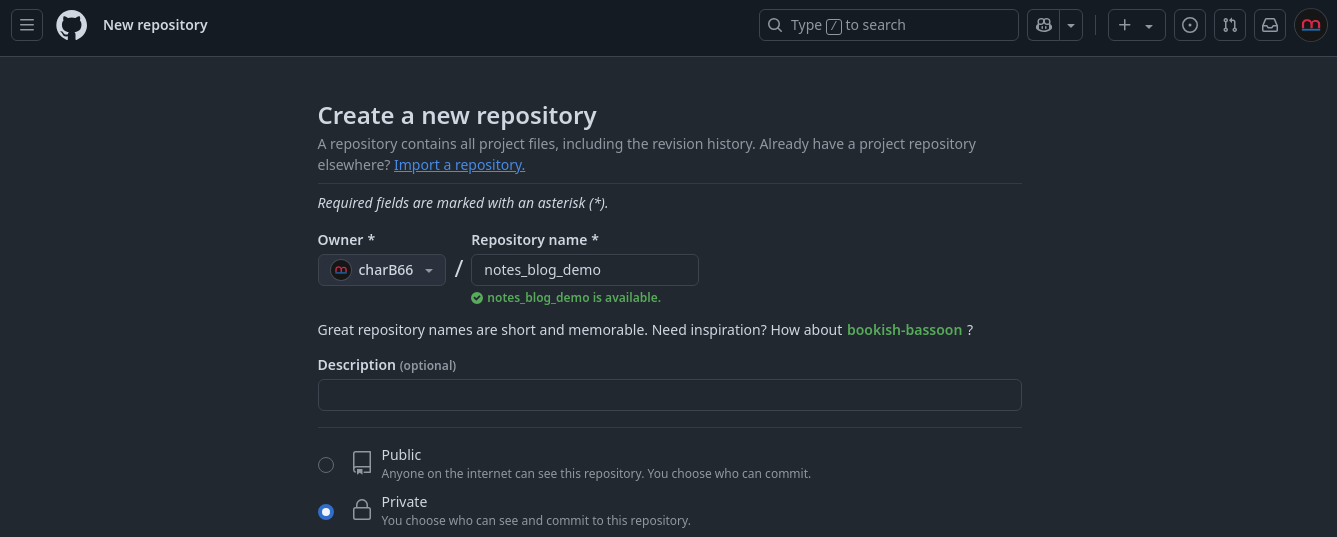Click into the Repository name field
This screenshot has height=537, width=1337.
585,270
